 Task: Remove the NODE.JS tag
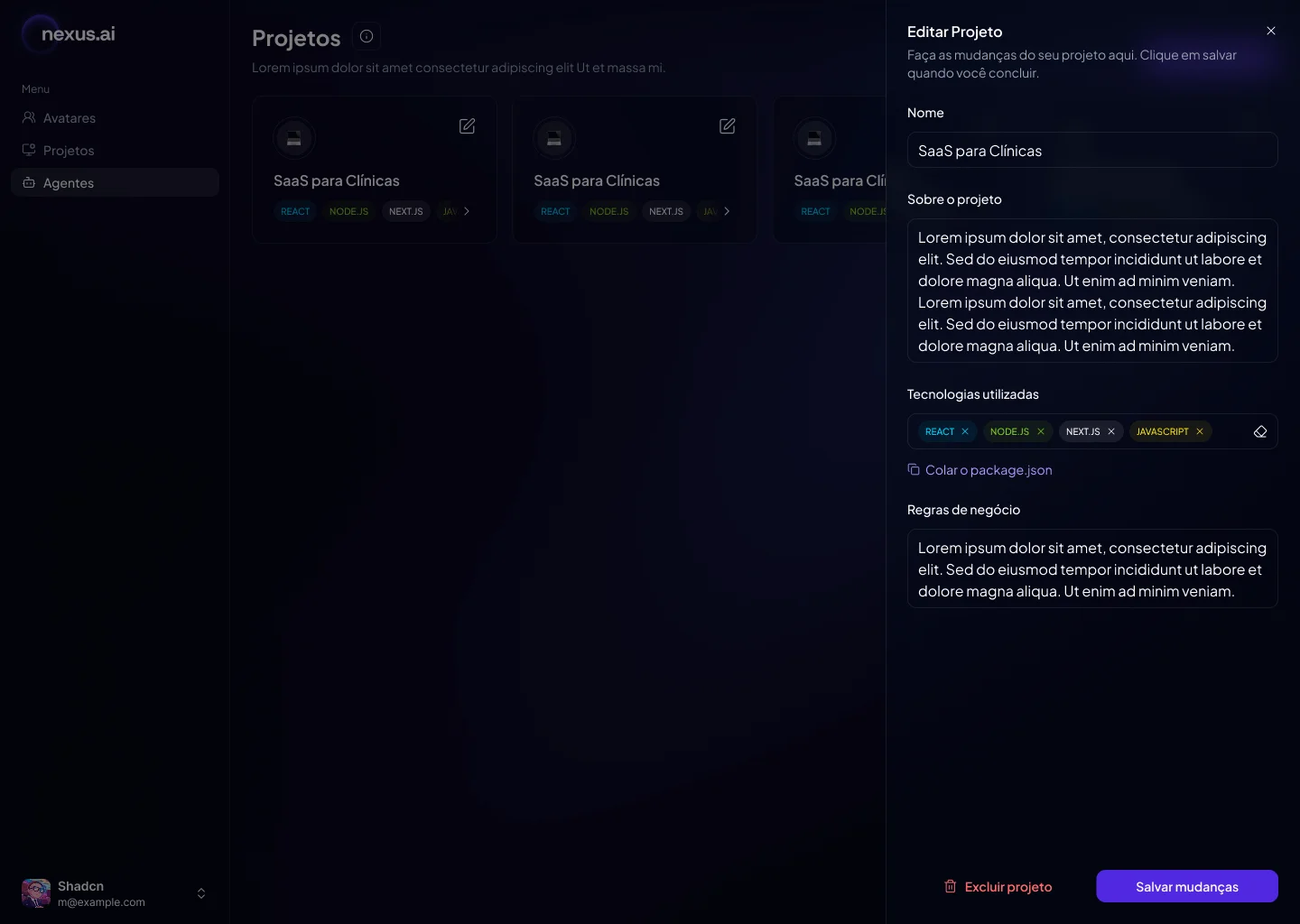click(1041, 431)
